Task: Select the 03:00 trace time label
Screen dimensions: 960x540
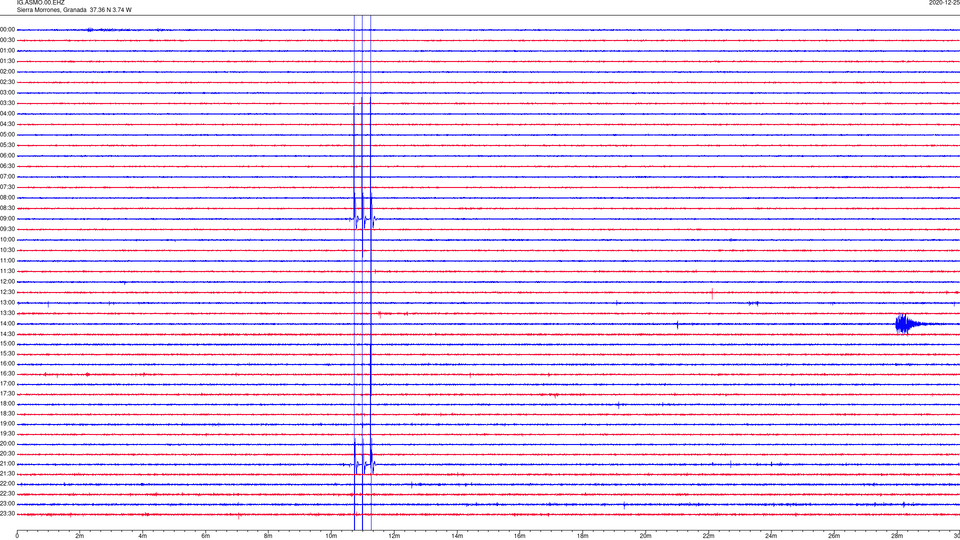Action: pos(7,93)
